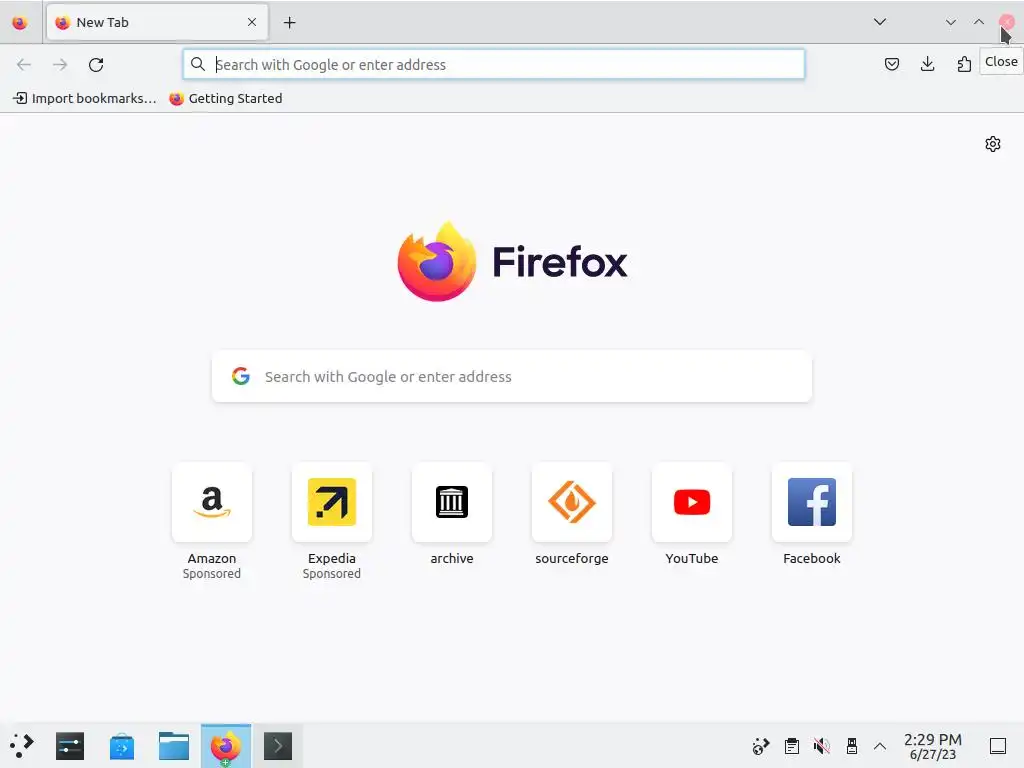The image size is (1024, 768).
Task: Go back one page
Action: tap(24, 65)
